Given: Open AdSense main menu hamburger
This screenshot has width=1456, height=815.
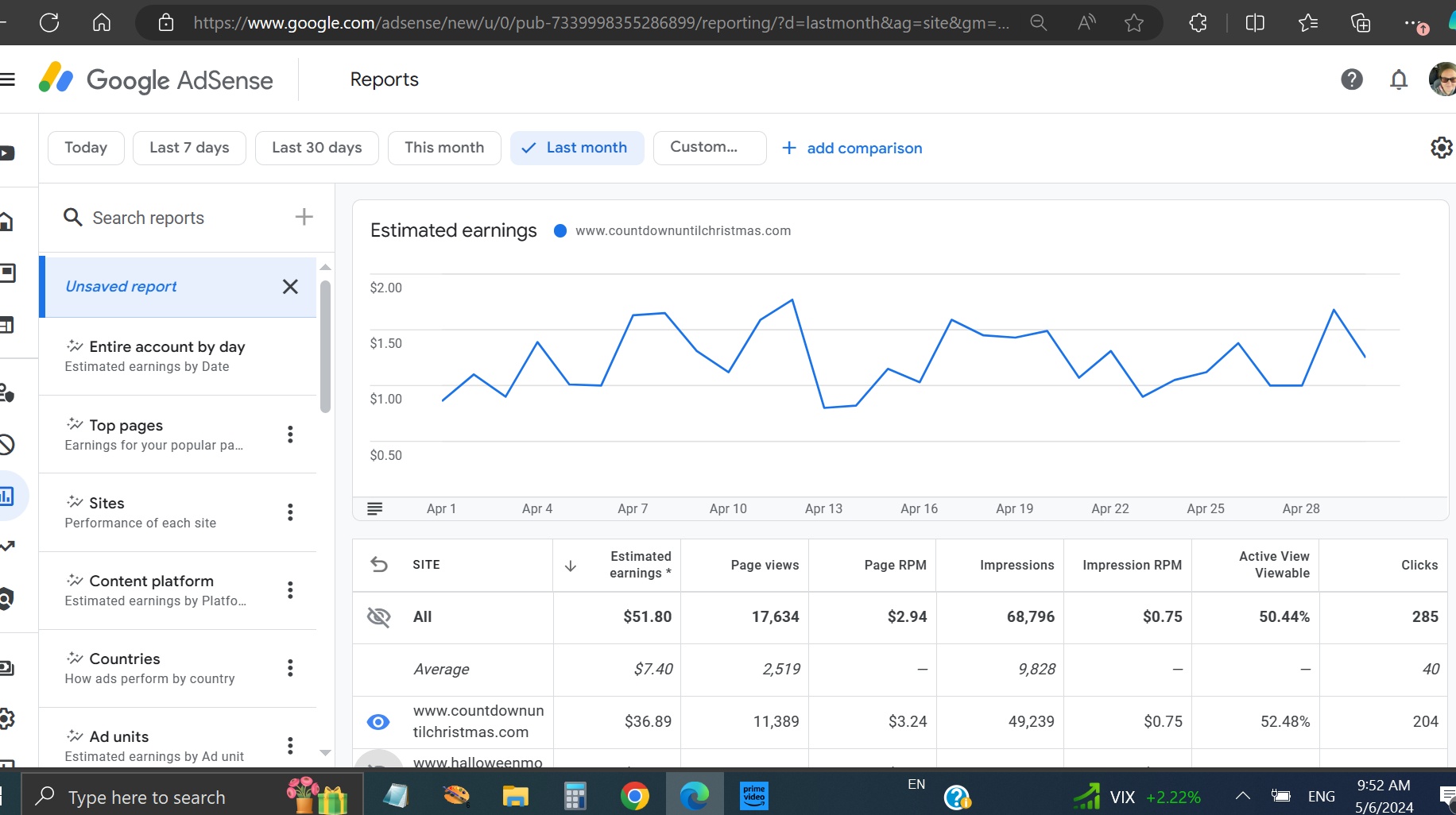Looking at the screenshot, I should (x=8, y=79).
